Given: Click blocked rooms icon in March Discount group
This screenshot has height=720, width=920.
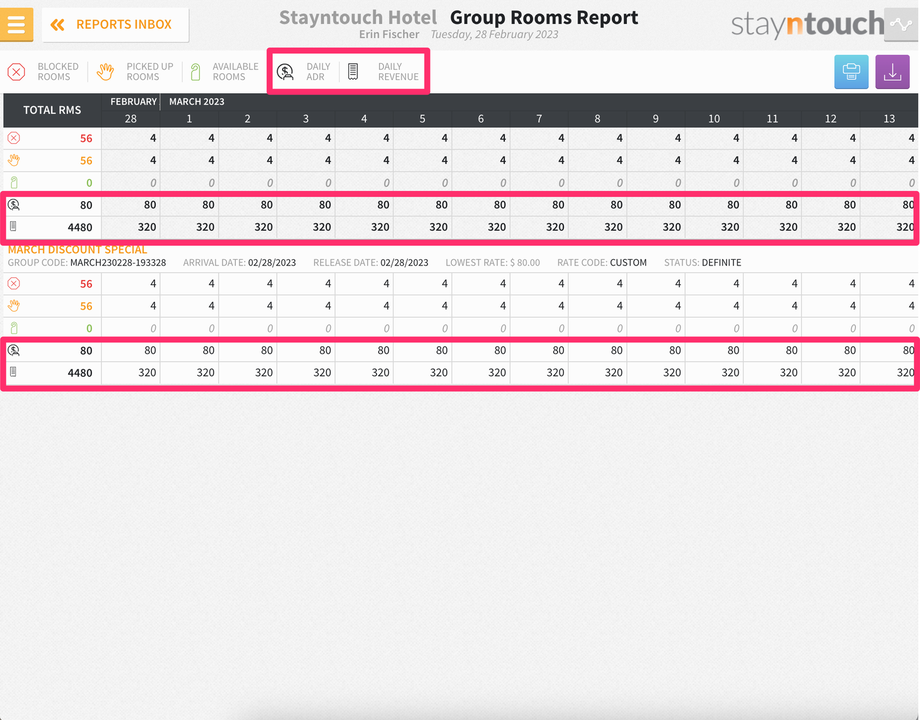Looking at the screenshot, I should 14,283.
